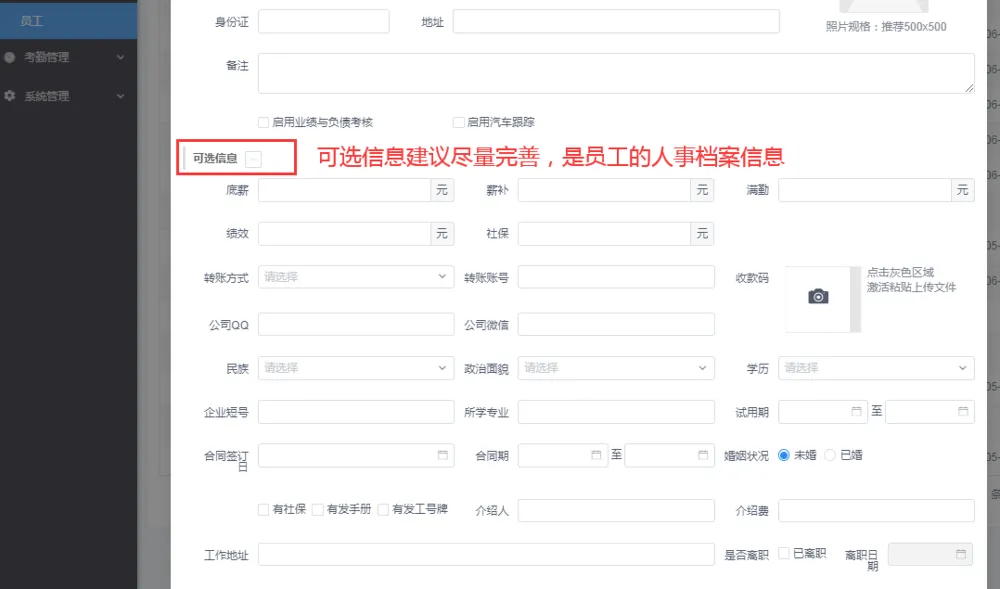Check the 启用汽车跟踪 option

[x=459, y=122]
